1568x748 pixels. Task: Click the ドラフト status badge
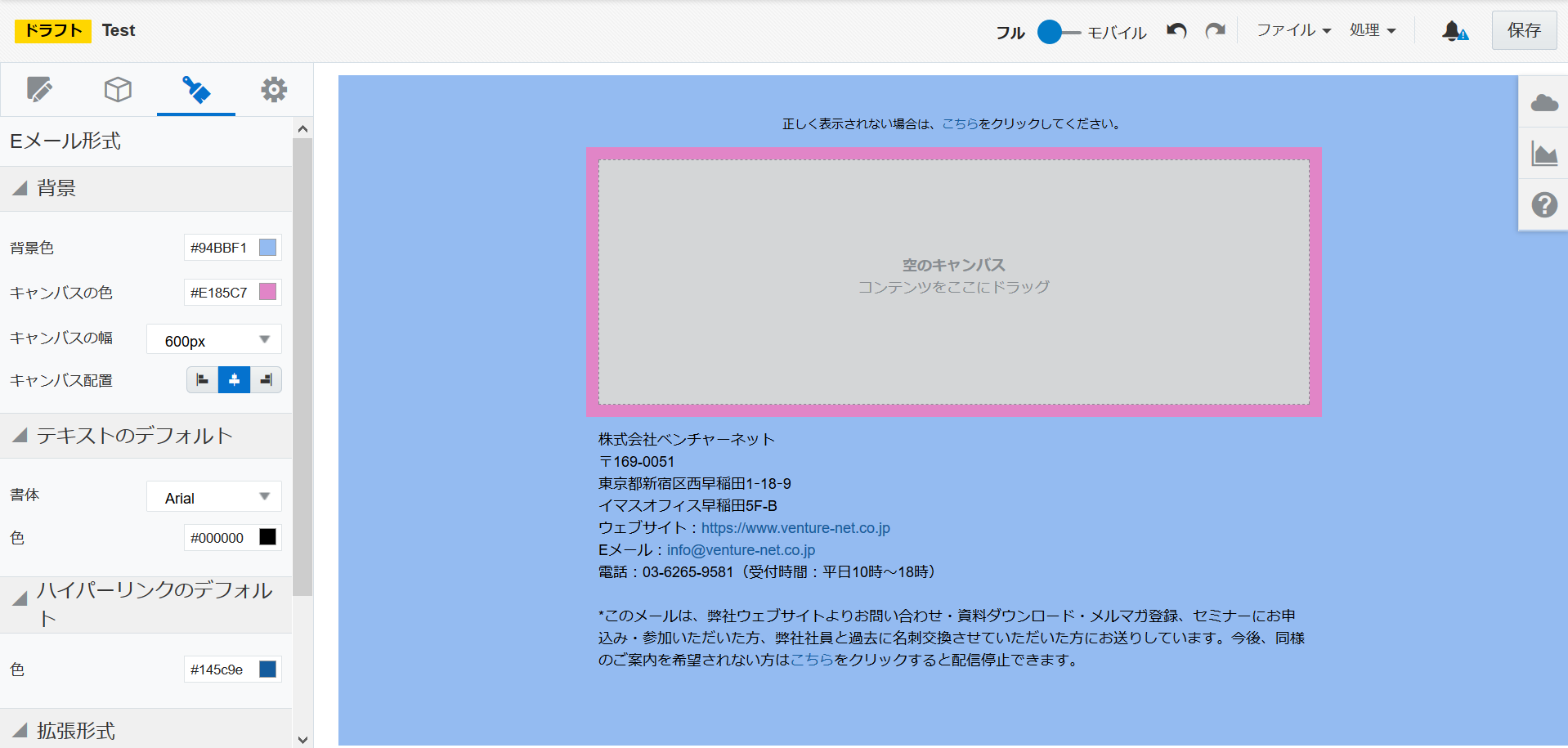(53, 30)
